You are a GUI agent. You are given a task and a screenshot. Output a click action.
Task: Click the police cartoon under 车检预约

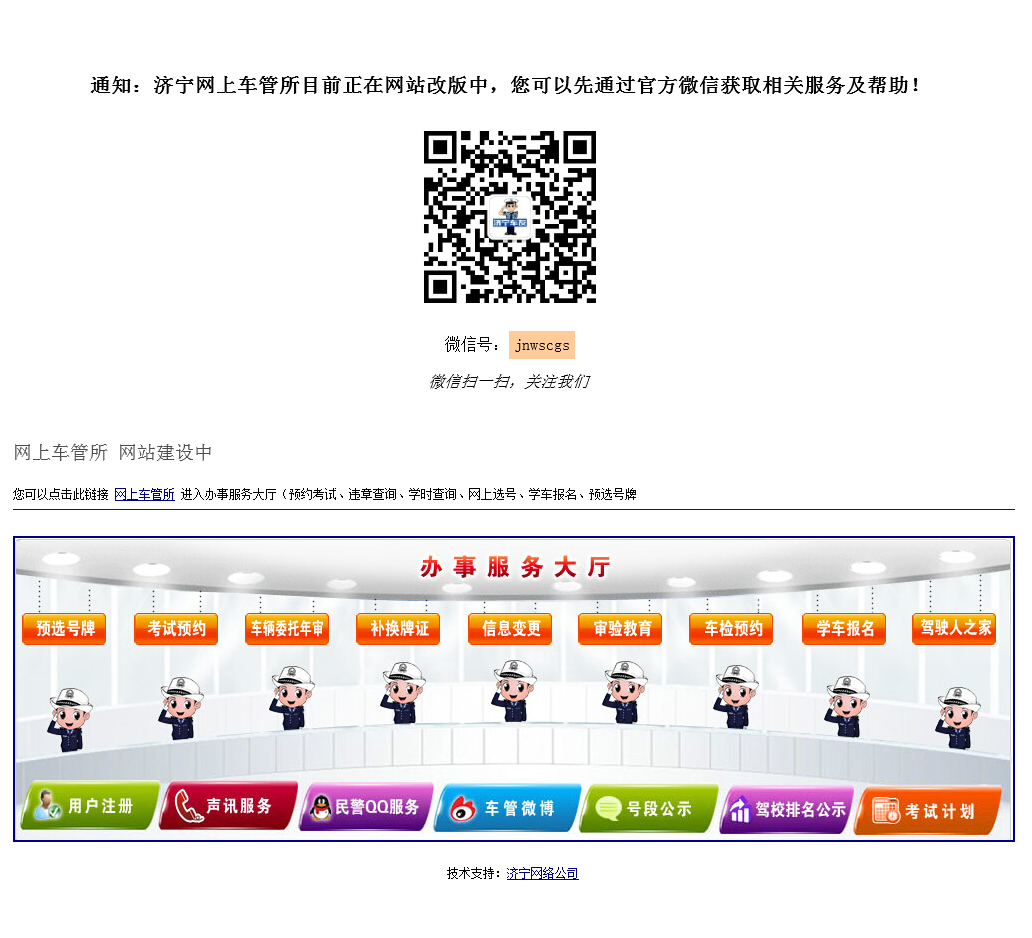pyautogui.click(x=736, y=697)
